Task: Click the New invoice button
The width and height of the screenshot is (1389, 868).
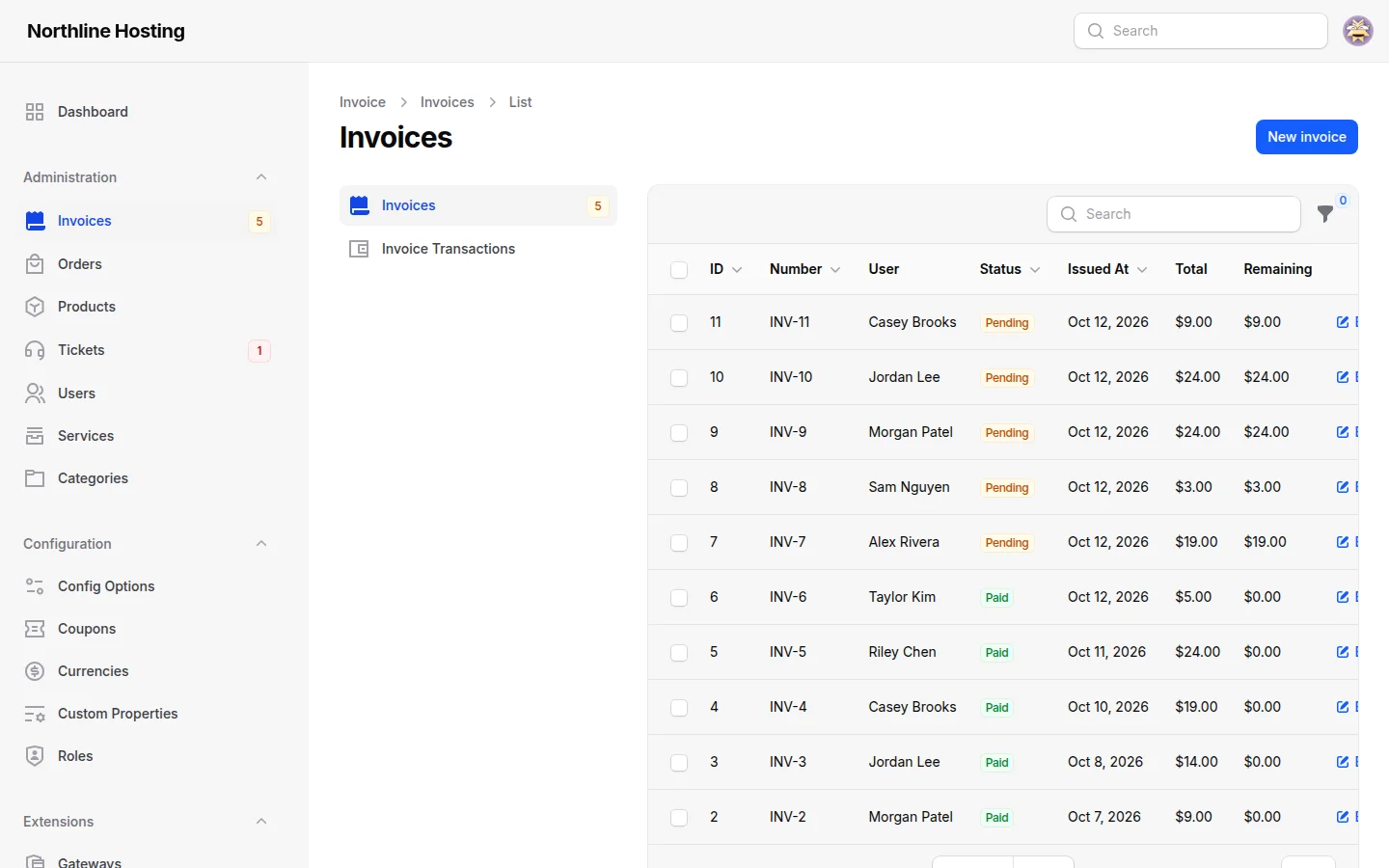Action: coord(1307,137)
